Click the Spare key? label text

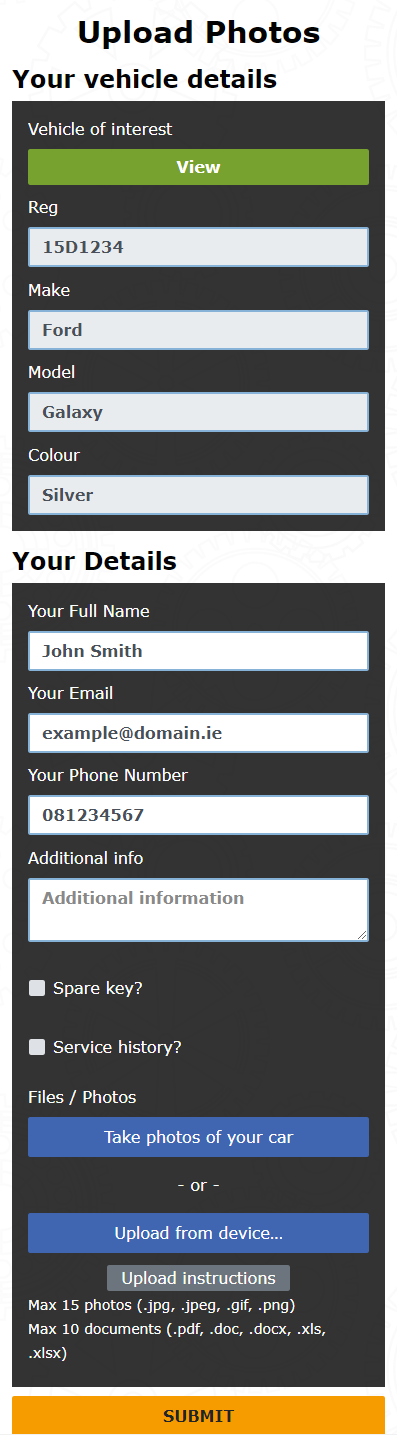click(x=98, y=988)
